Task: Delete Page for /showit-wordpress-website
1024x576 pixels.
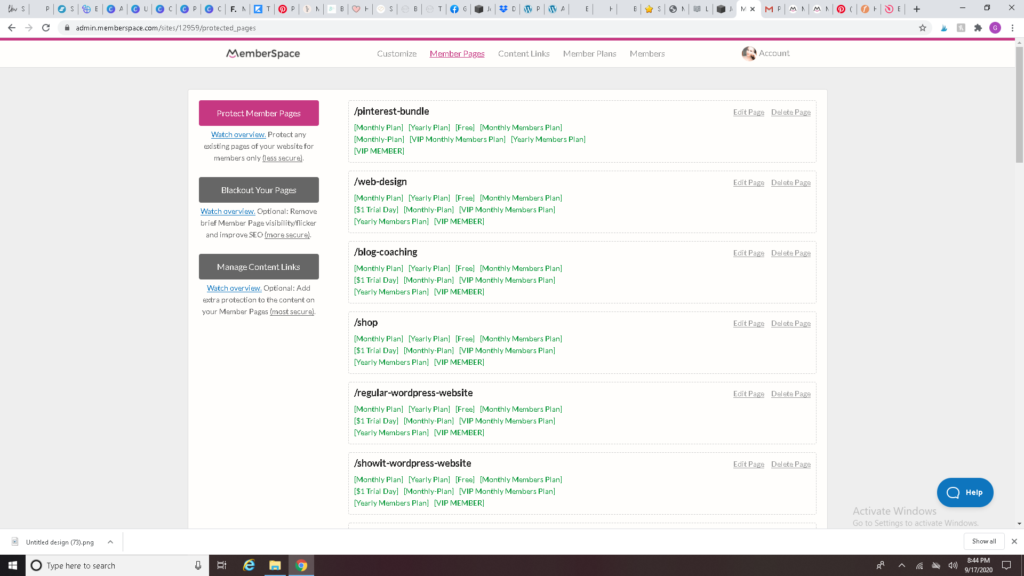Action: [790, 465]
